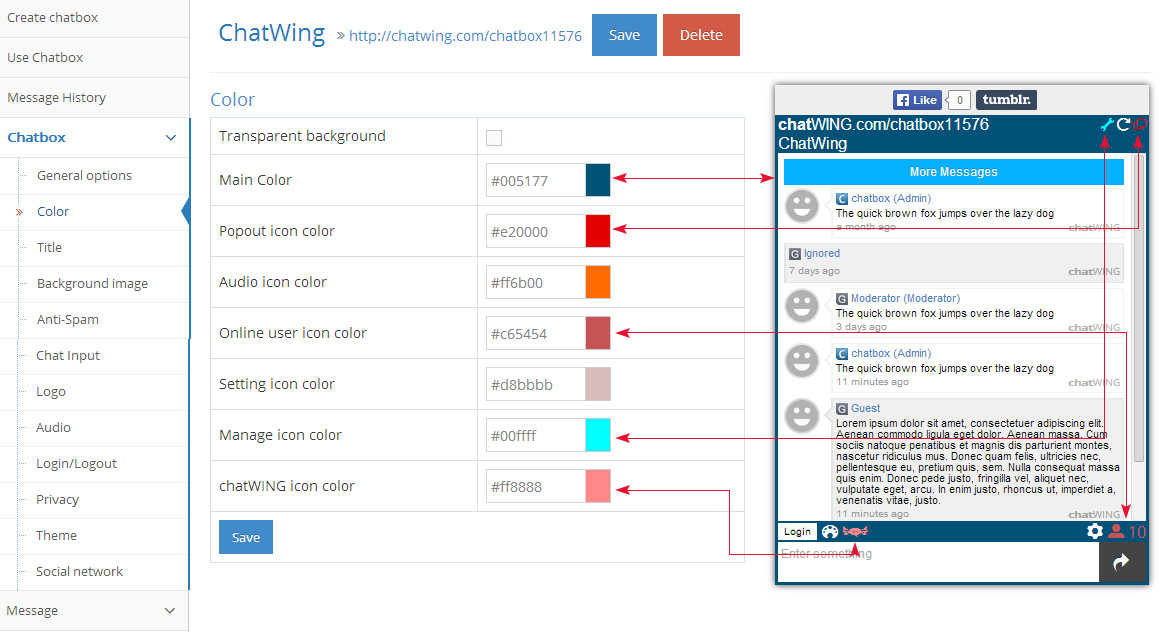Click the smiley avatar of the Guest message
This screenshot has width=1169, height=632.
802,416
